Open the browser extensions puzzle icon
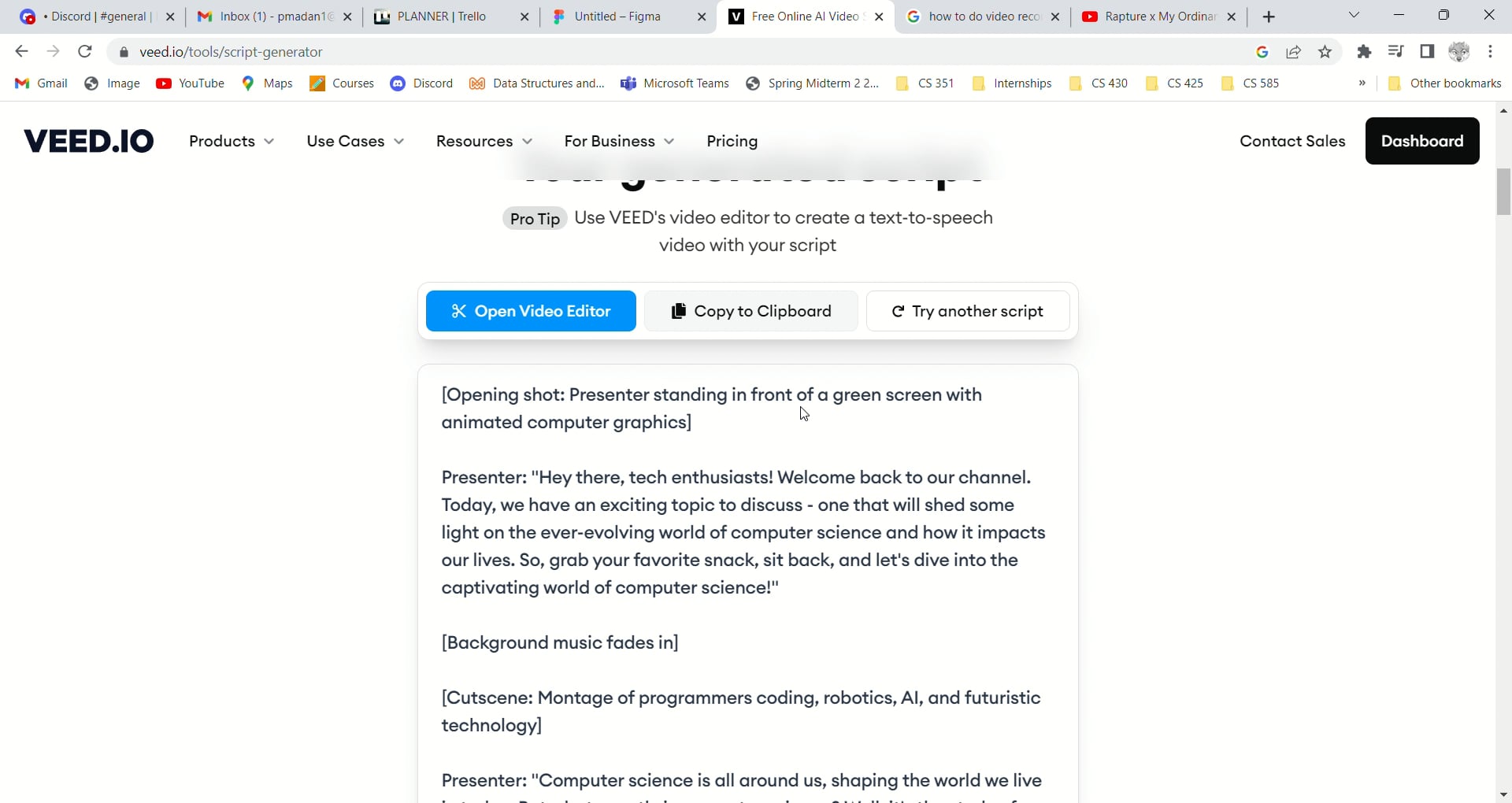Viewport: 1512px width, 803px height. (x=1365, y=52)
